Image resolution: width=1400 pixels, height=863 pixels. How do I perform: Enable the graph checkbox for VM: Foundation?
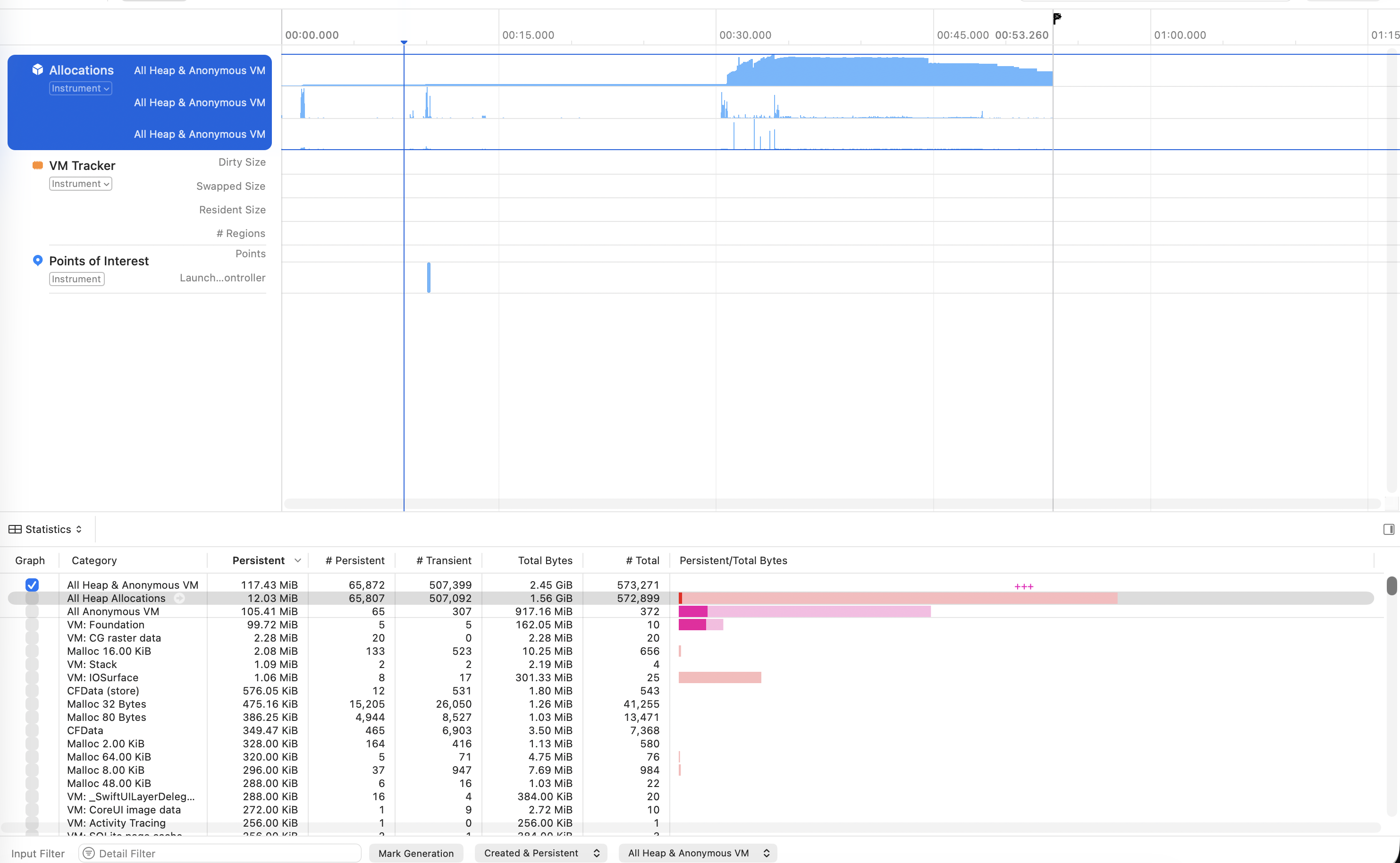[x=32, y=625]
